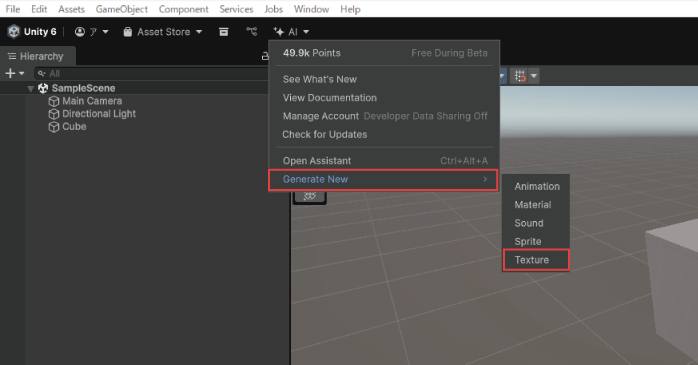Expand the account dropdown arrow
This screenshot has width=698, height=365.
click(106, 32)
